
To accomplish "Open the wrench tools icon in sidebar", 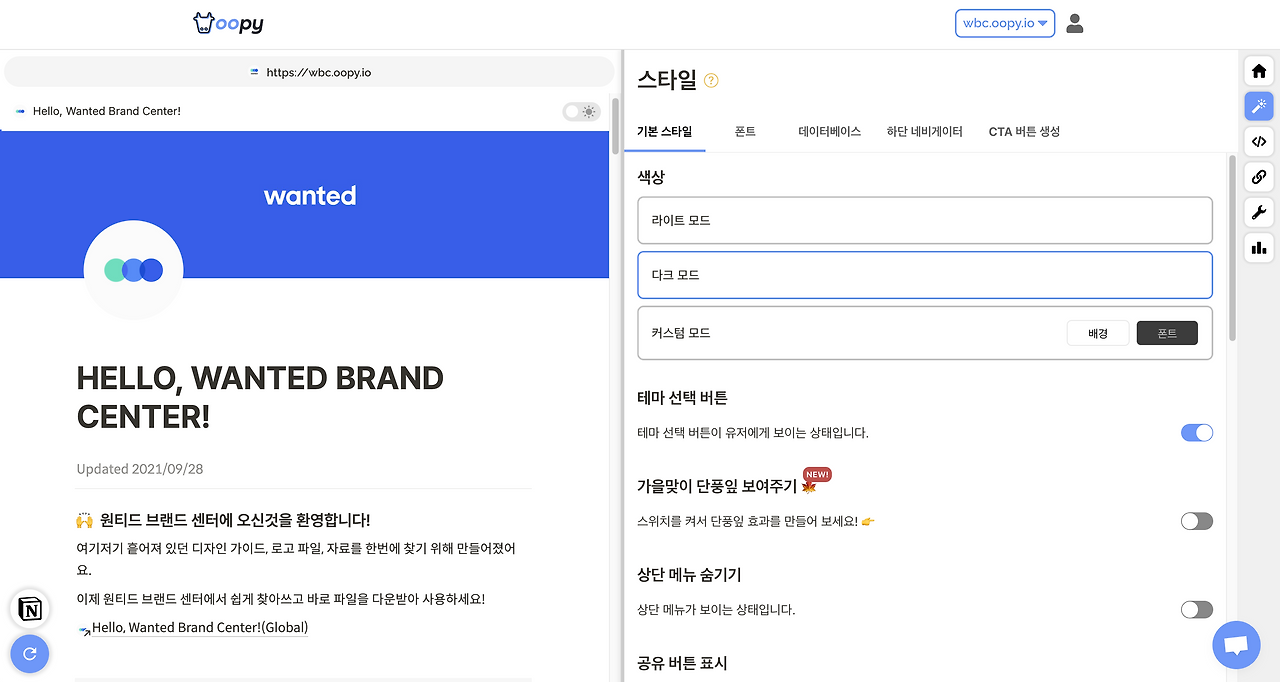I will tap(1259, 212).
